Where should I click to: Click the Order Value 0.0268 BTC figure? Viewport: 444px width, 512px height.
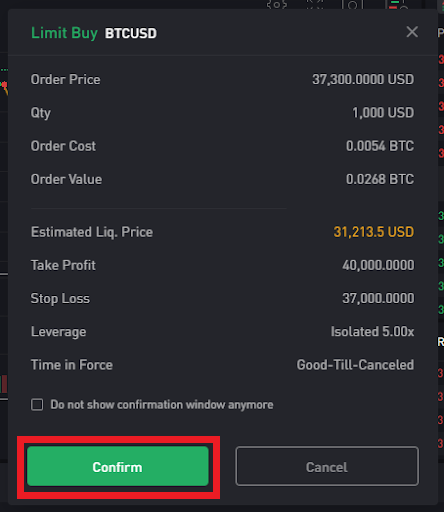380,179
